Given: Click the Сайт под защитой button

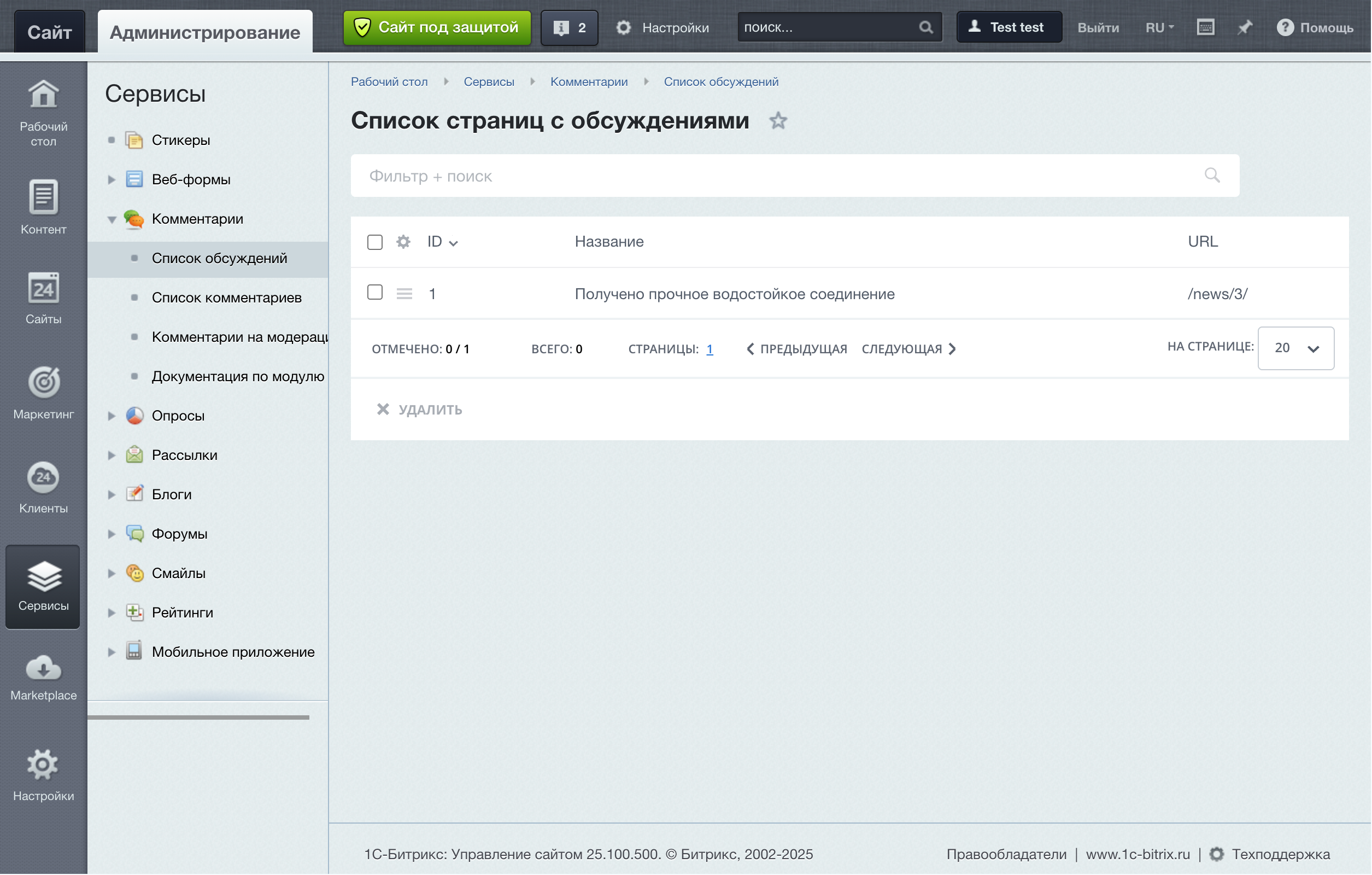Looking at the screenshot, I should pos(437,27).
